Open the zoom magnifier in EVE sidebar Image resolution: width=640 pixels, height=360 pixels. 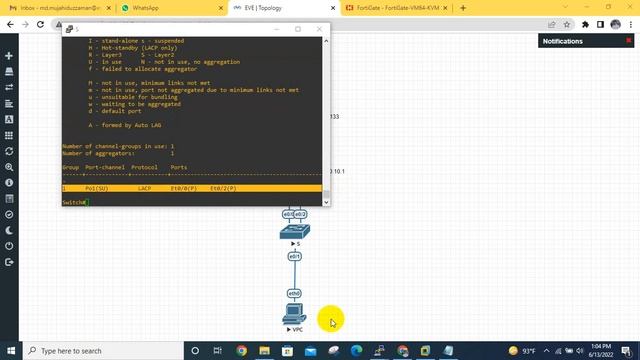coord(9,167)
